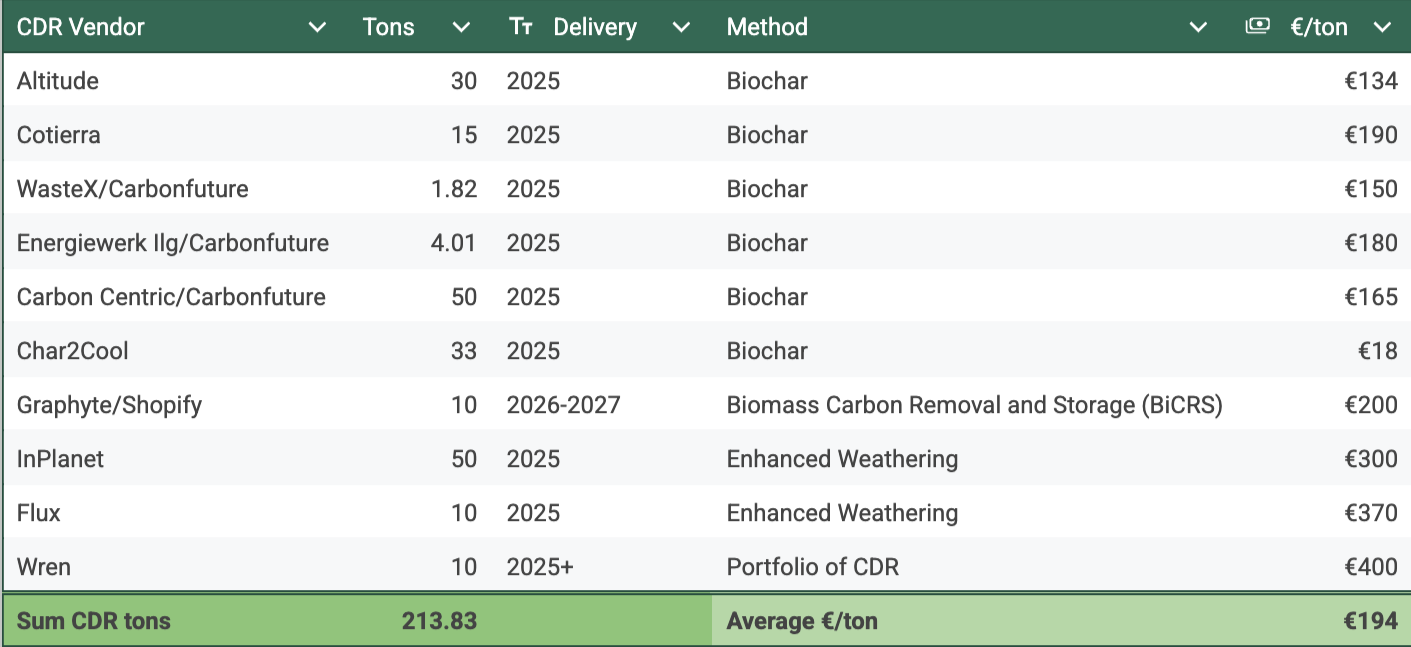
Task: Click the 2026-2027 delivery cell
Action: [x=564, y=405]
